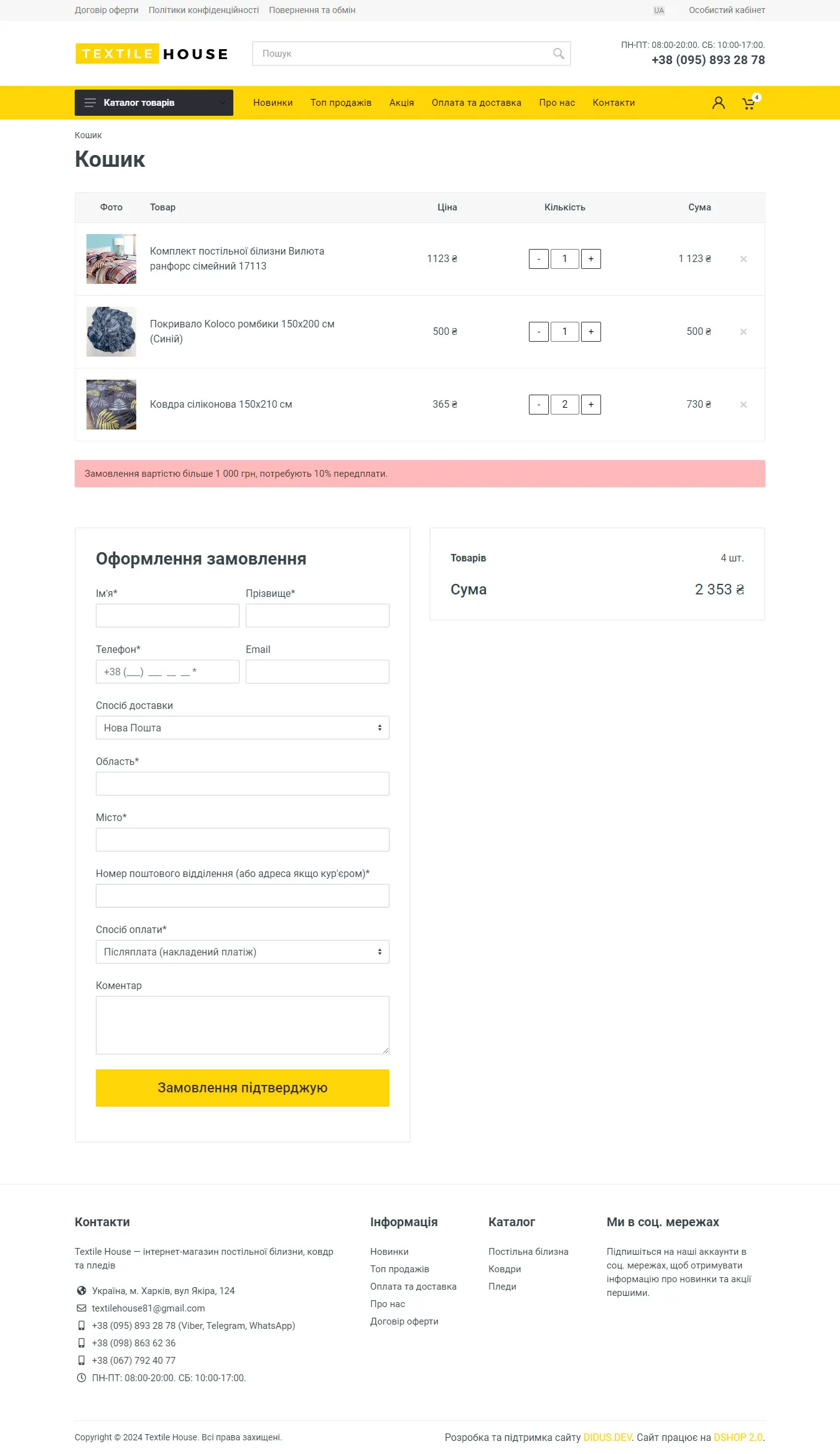Increase the Вилюта bedding set quantity
The height and width of the screenshot is (1454, 840).
point(591,259)
